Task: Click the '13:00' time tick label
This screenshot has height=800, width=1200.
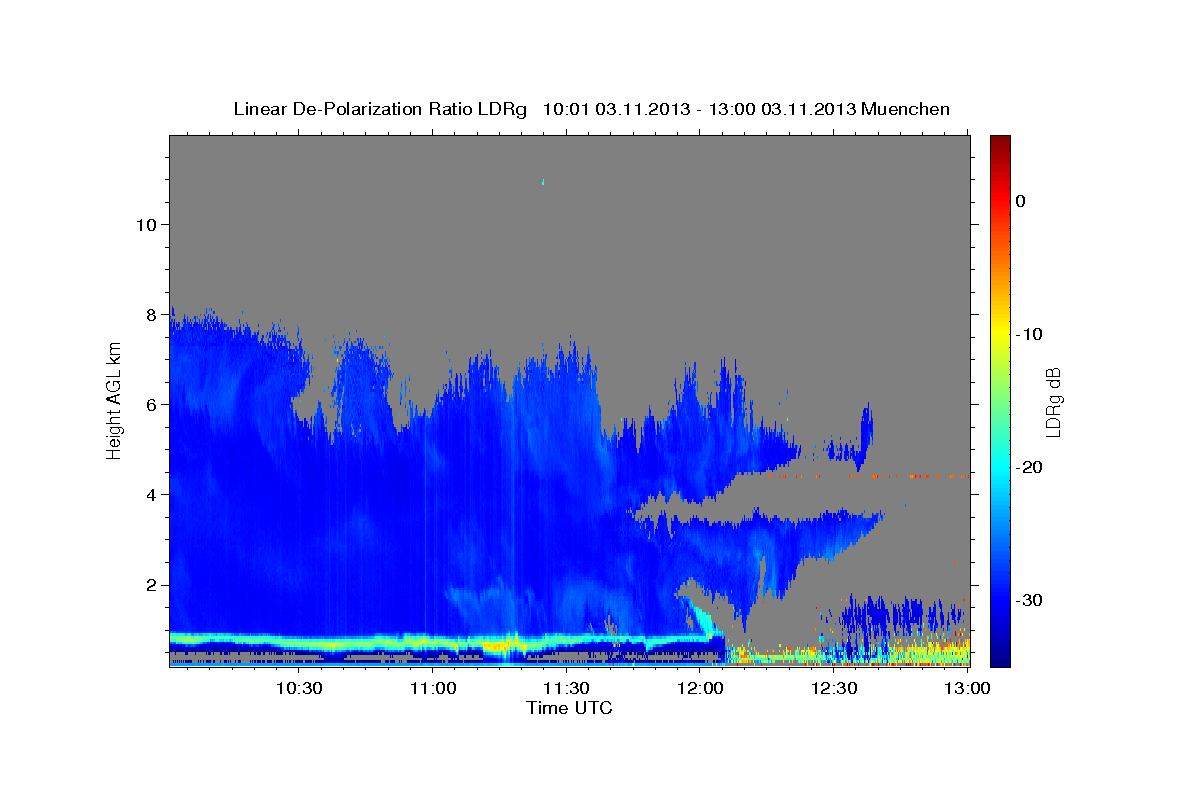Action: click(968, 688)
